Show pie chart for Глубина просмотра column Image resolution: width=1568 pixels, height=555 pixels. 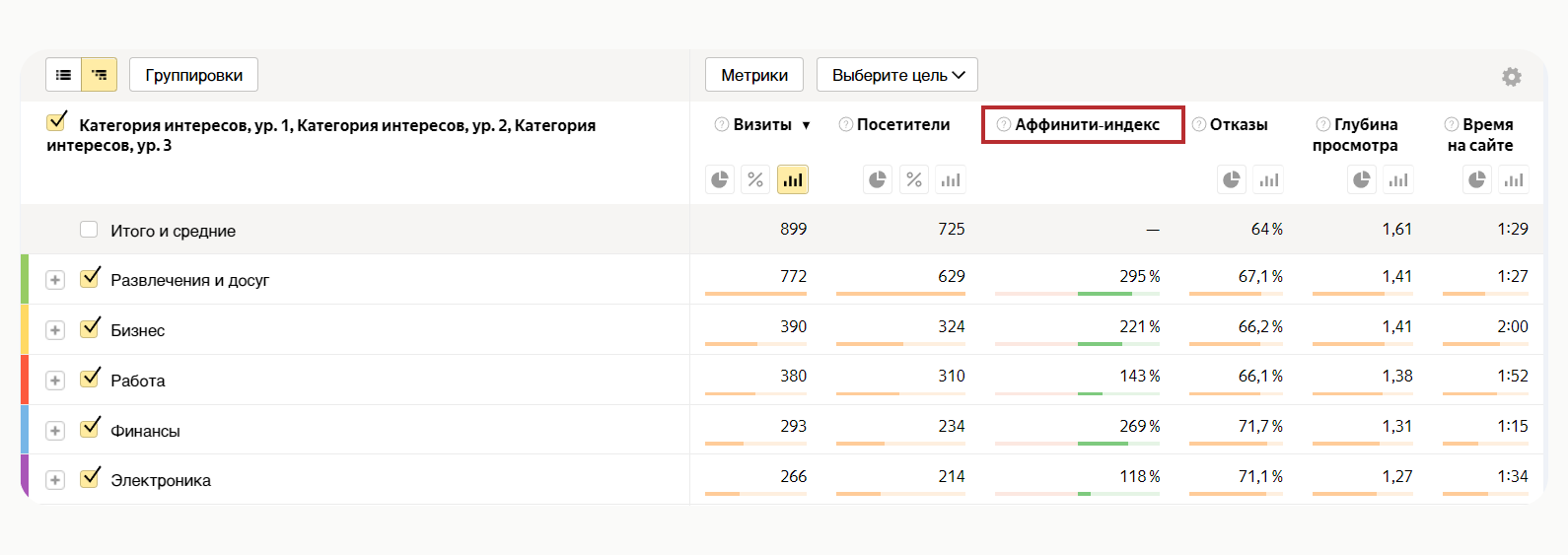(x=1362, y=179)
